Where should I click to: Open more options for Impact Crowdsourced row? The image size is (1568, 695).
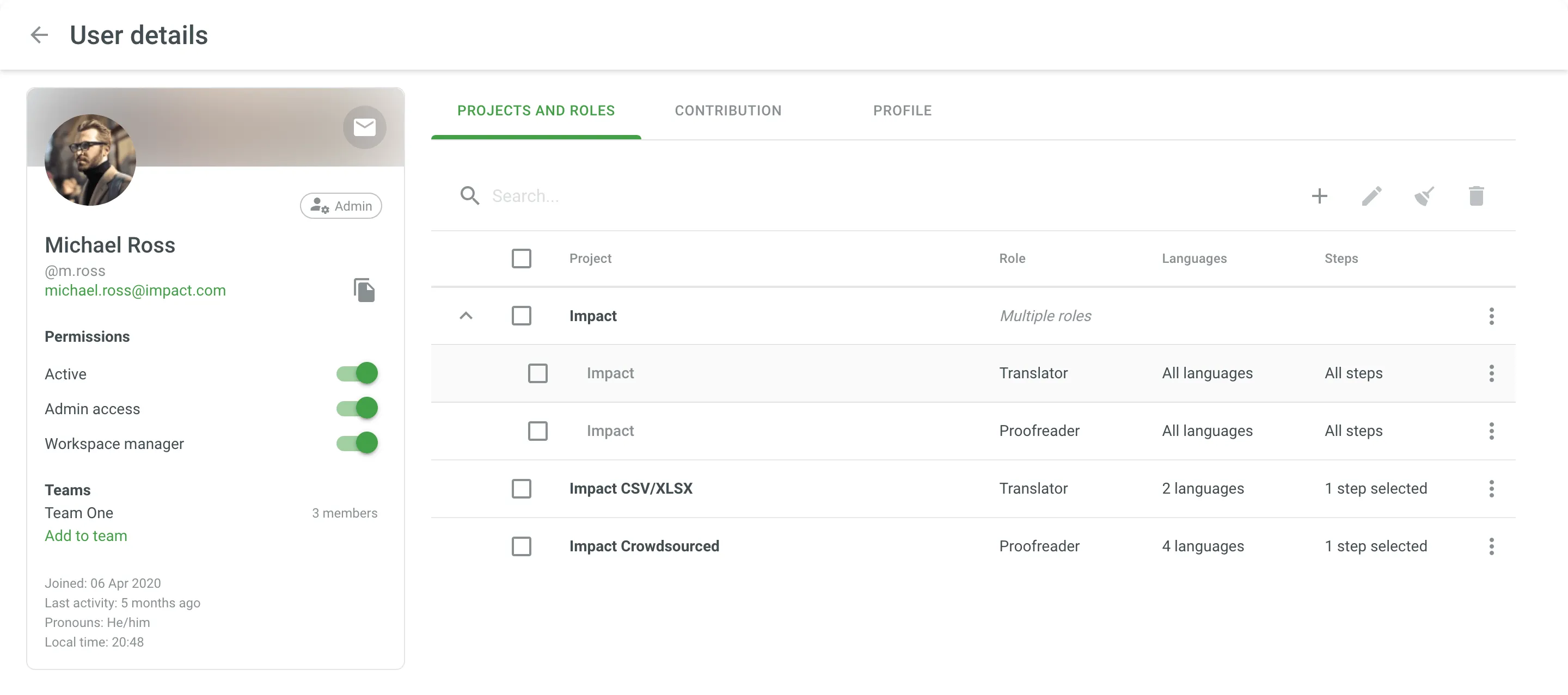tap(1491, 546)
